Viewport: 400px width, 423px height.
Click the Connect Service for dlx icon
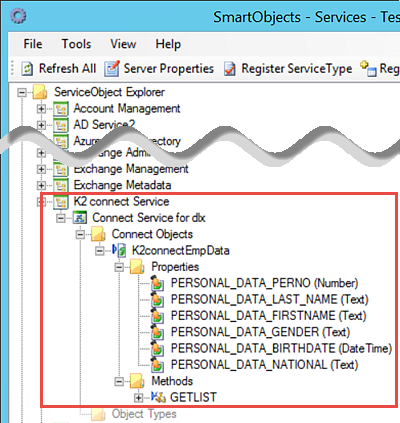(x=80, y=218)
